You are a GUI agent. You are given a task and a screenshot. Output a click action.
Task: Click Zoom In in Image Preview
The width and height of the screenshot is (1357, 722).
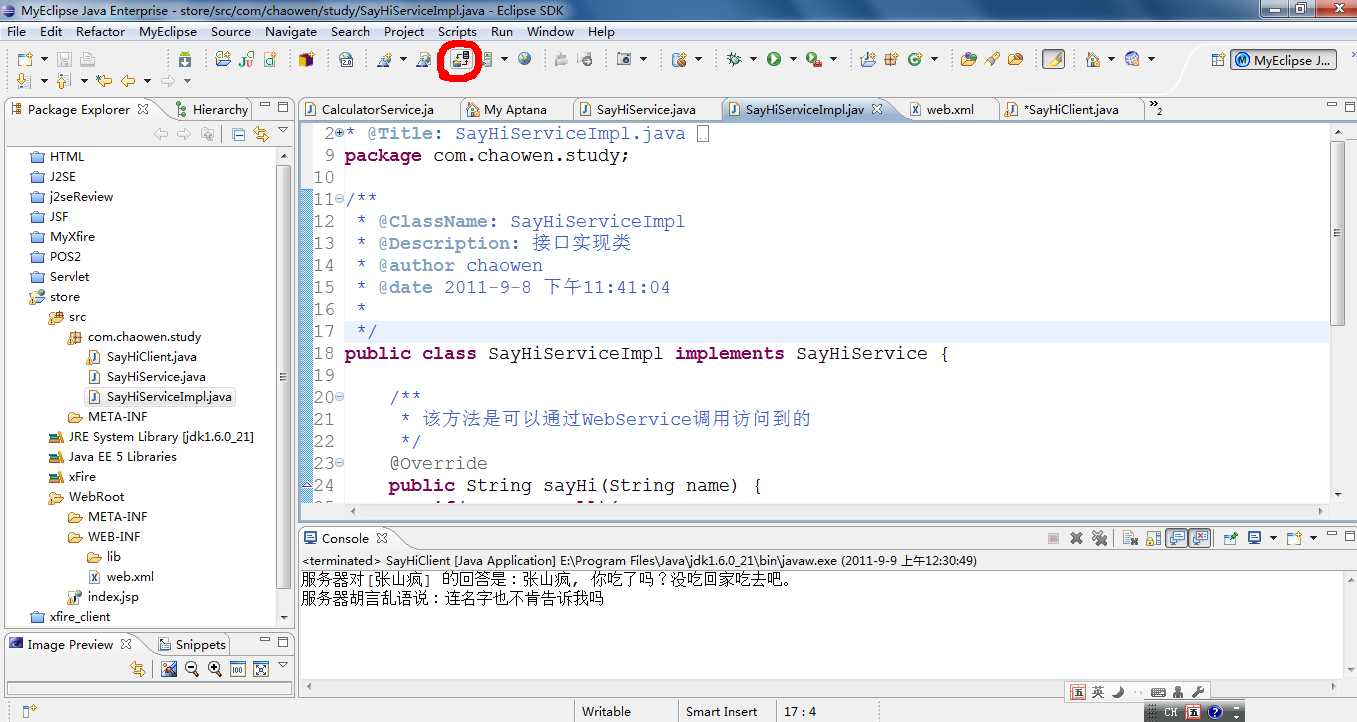215,669
